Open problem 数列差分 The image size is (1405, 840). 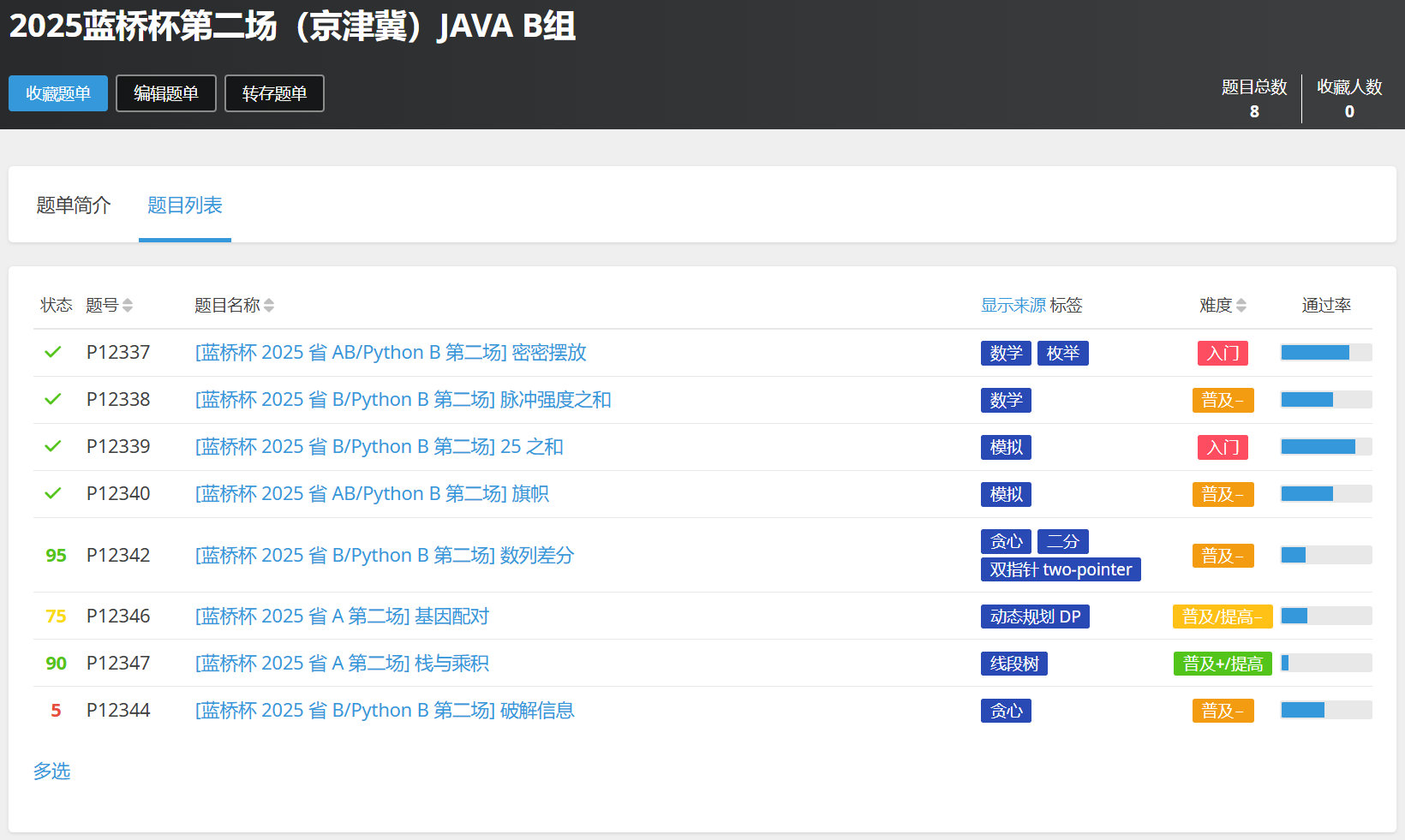coord(385,556)
